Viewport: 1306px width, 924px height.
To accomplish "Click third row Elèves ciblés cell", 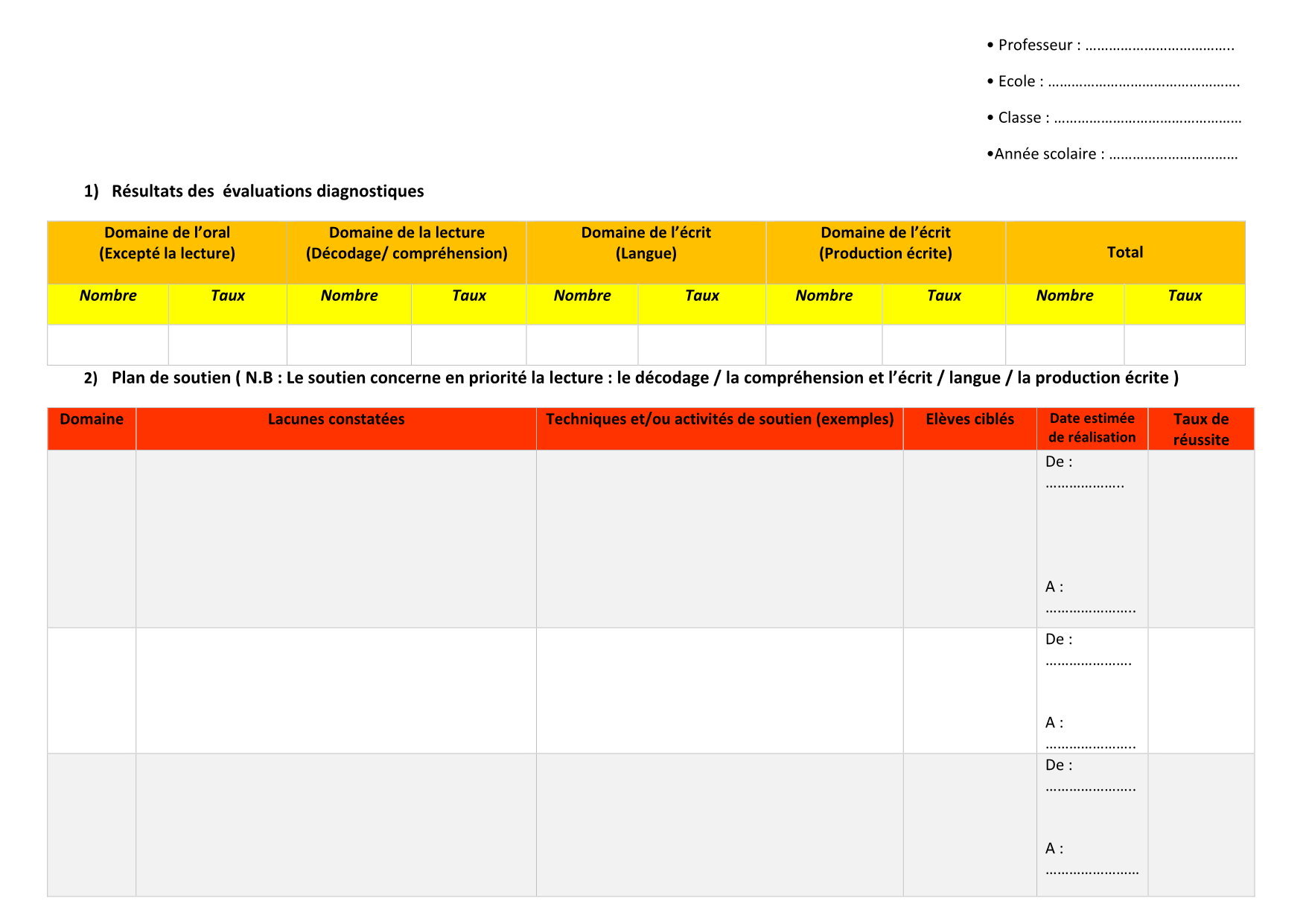I will pos(969,825).
